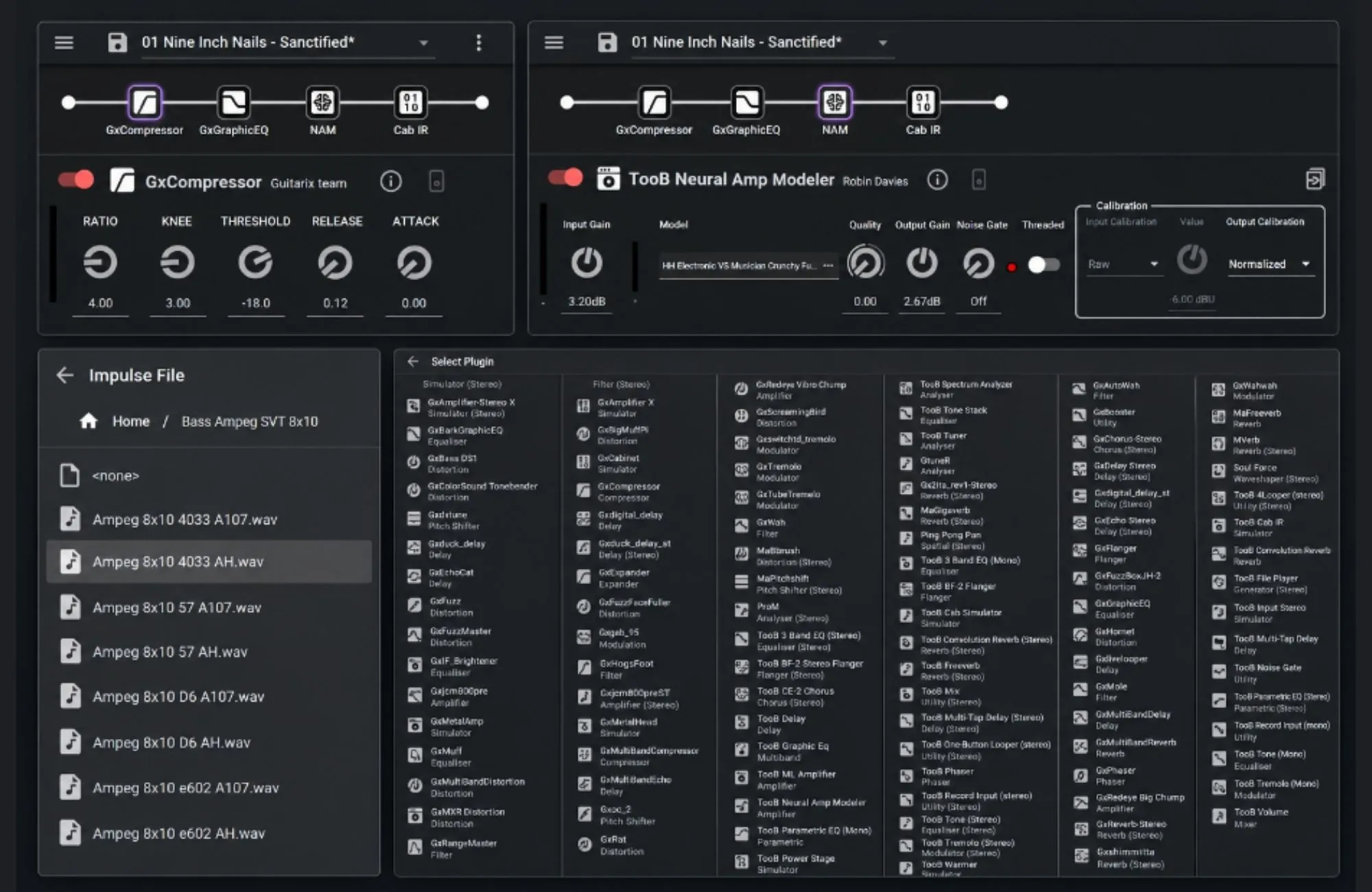Show TooB Neural Amp Modeler plugin info
The height and width of the screenshot is (892, 1372).
coord(937,180)
